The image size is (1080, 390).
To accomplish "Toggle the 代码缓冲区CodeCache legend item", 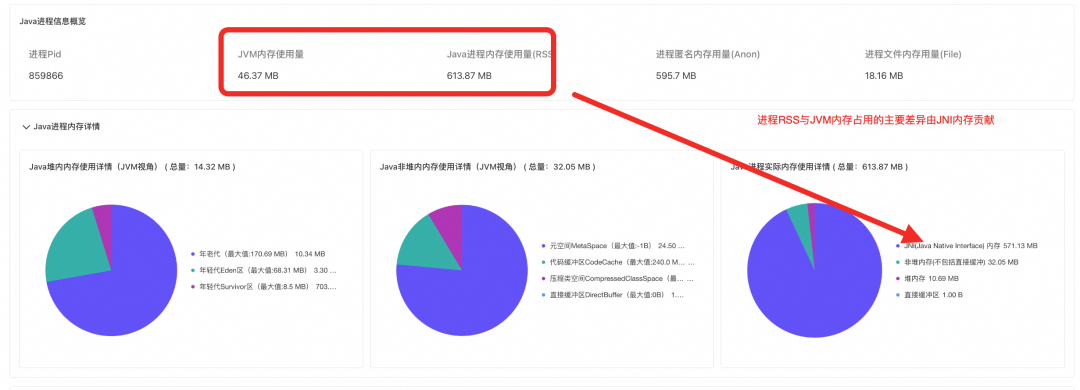I will click(619, 263).
